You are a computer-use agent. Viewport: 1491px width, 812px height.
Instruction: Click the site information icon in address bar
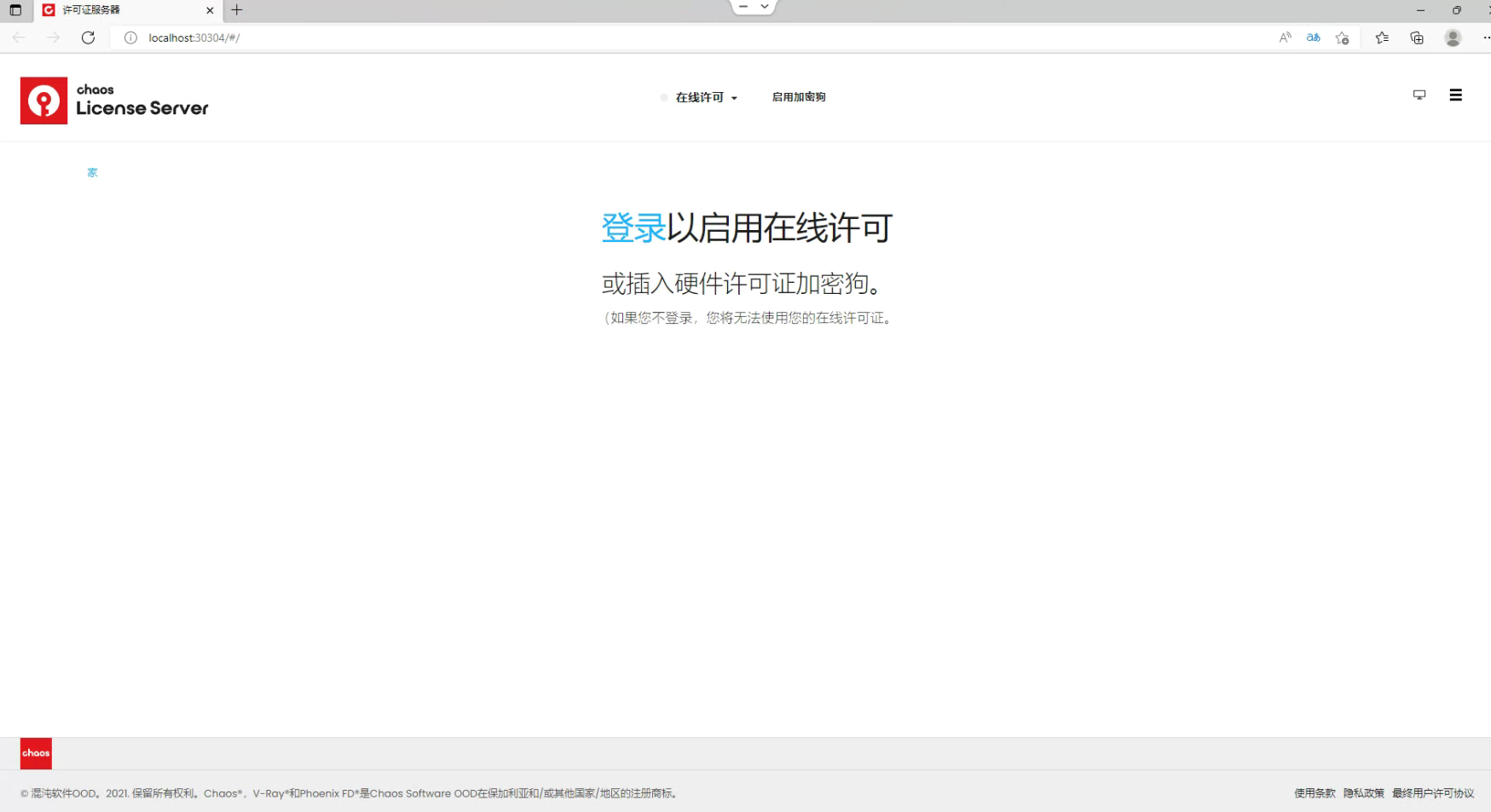pos(130,37)
